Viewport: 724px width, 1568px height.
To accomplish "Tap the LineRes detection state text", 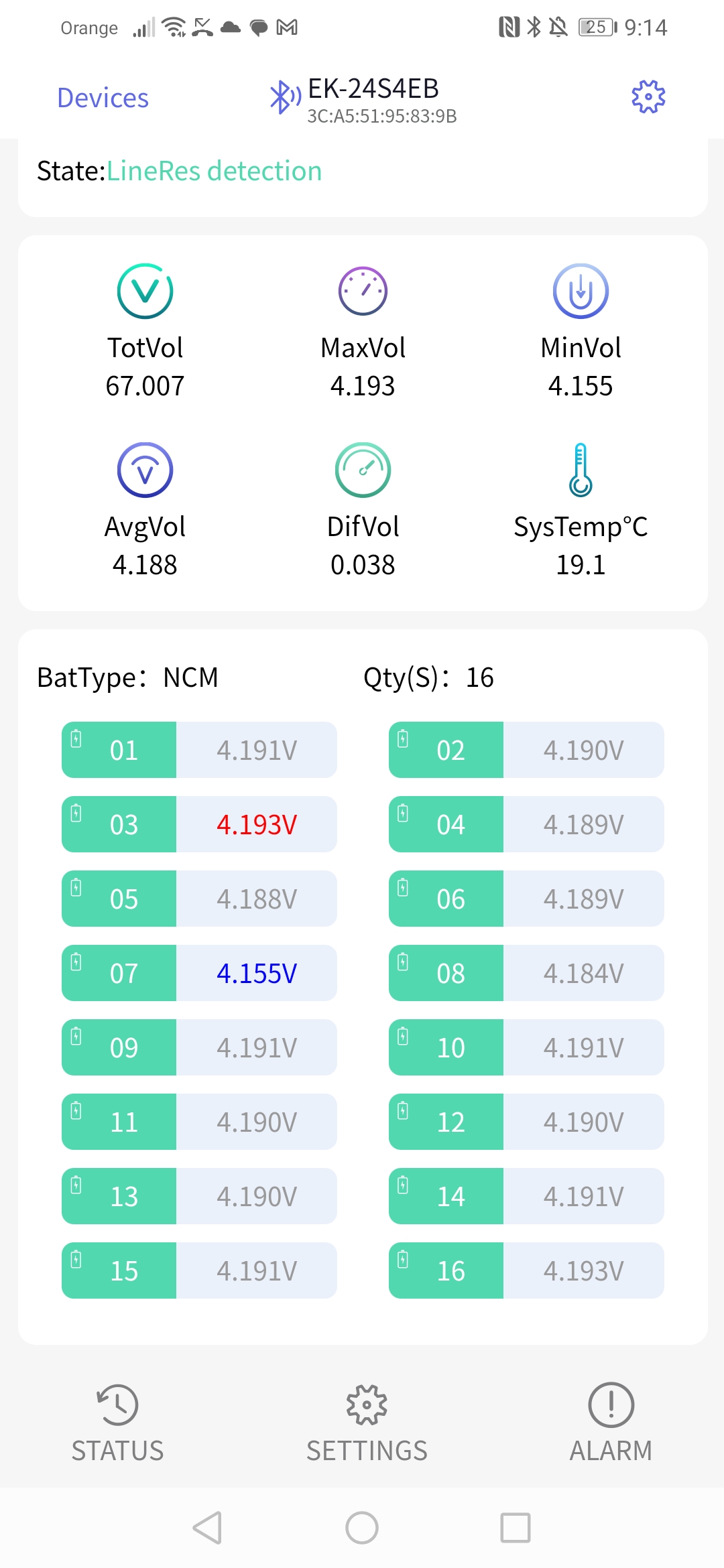I will [214, 171].
